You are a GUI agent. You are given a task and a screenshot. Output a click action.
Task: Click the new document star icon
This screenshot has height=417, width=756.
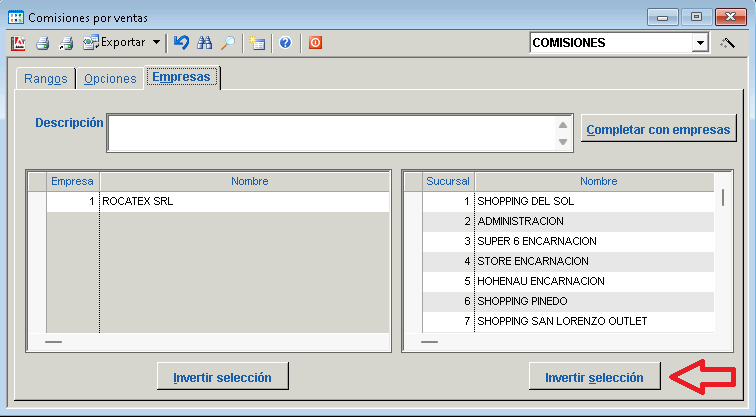[258, 43]
